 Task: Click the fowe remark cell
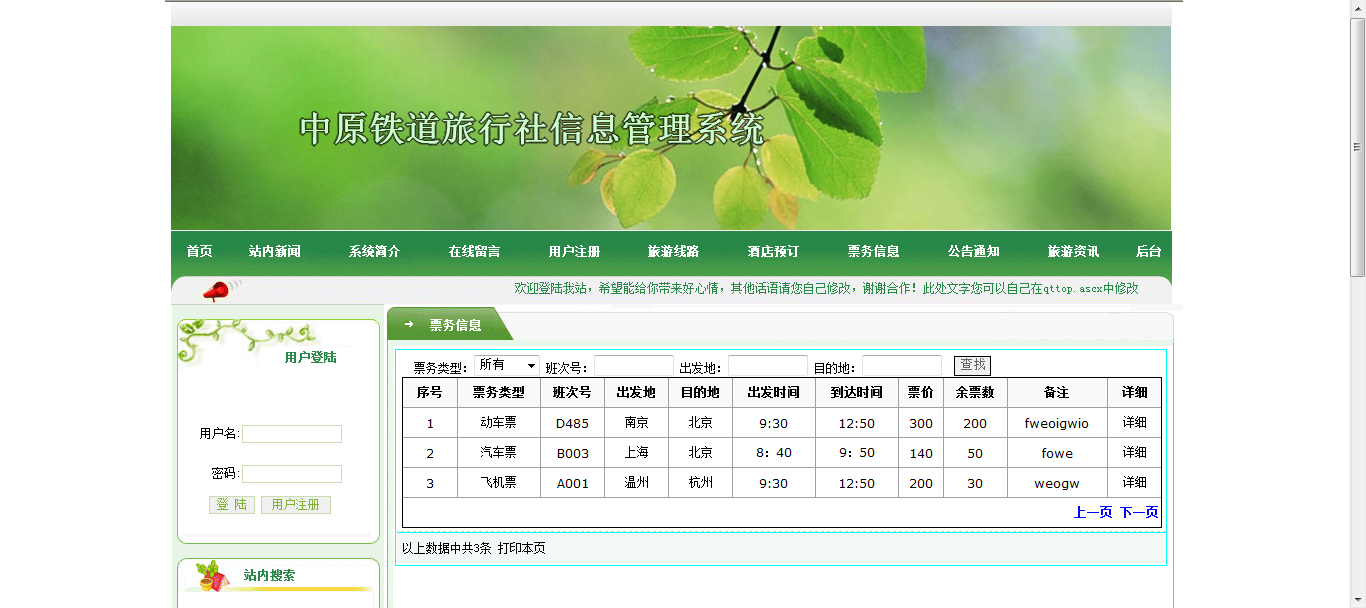1057,453
